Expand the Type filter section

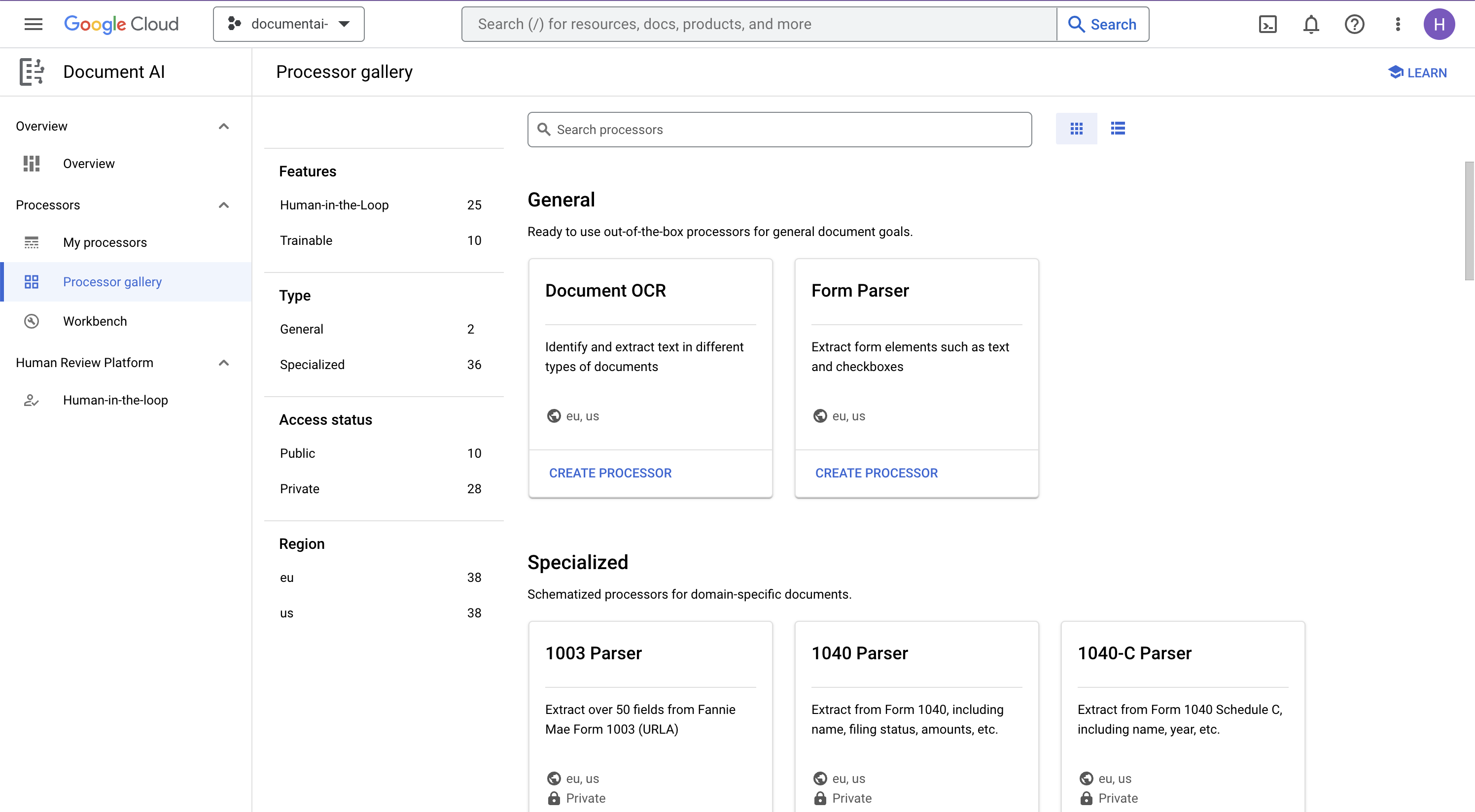(x=295, y=295)
